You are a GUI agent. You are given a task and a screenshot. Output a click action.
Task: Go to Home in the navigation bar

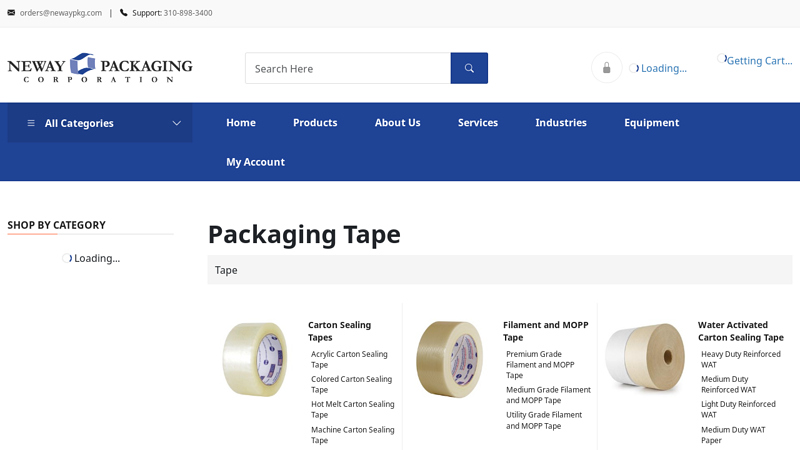[x=241, y=122]
